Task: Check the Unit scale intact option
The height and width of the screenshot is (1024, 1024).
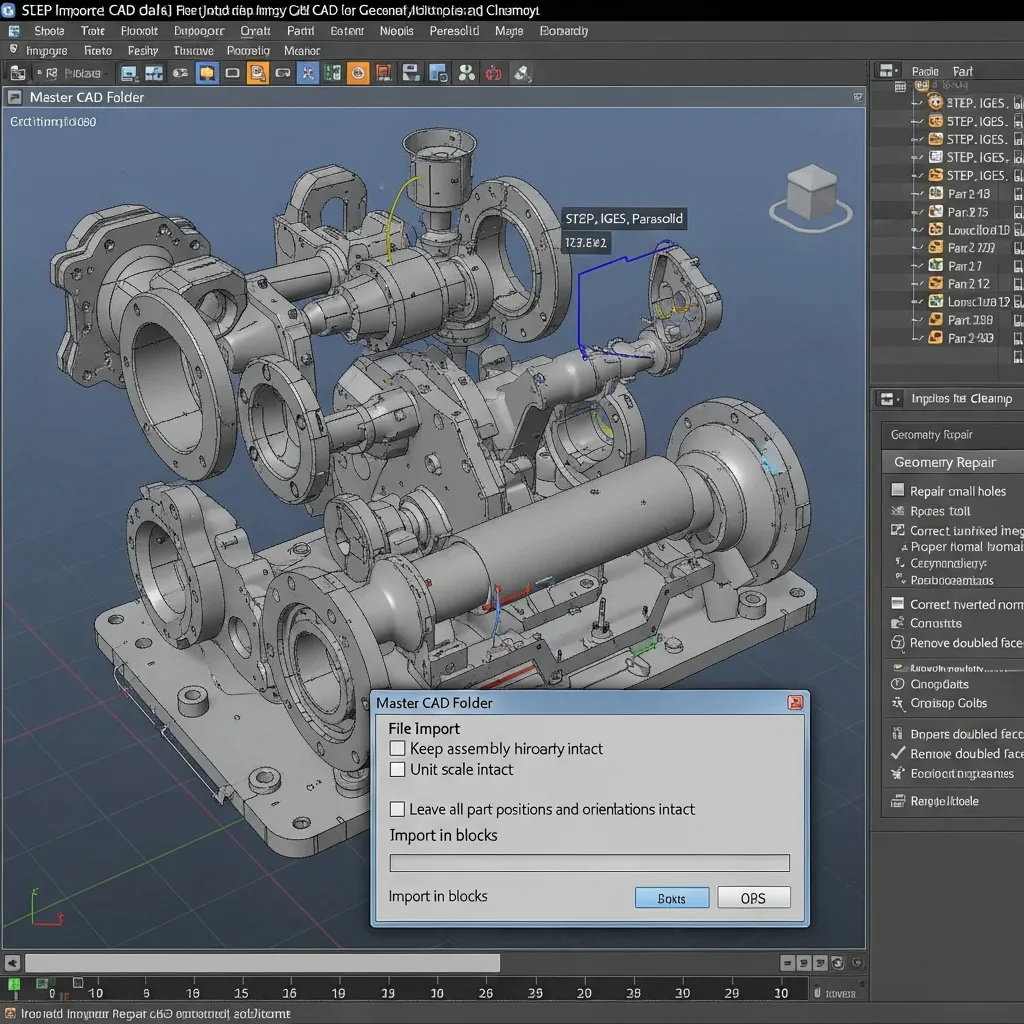Action: click(397, 769)
